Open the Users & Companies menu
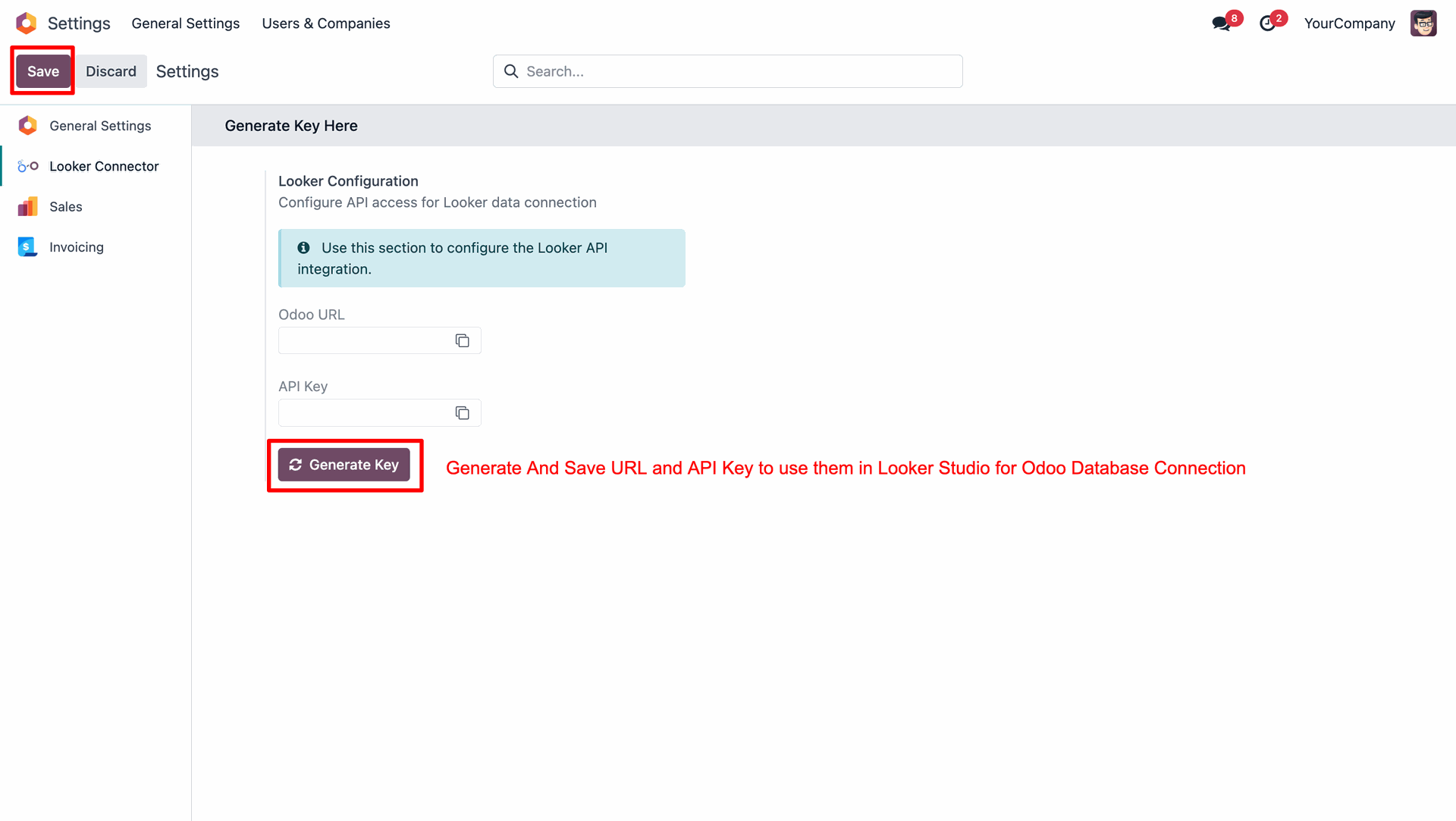The width and height of the screenshot is (1456, 821). tap(326, 24)
